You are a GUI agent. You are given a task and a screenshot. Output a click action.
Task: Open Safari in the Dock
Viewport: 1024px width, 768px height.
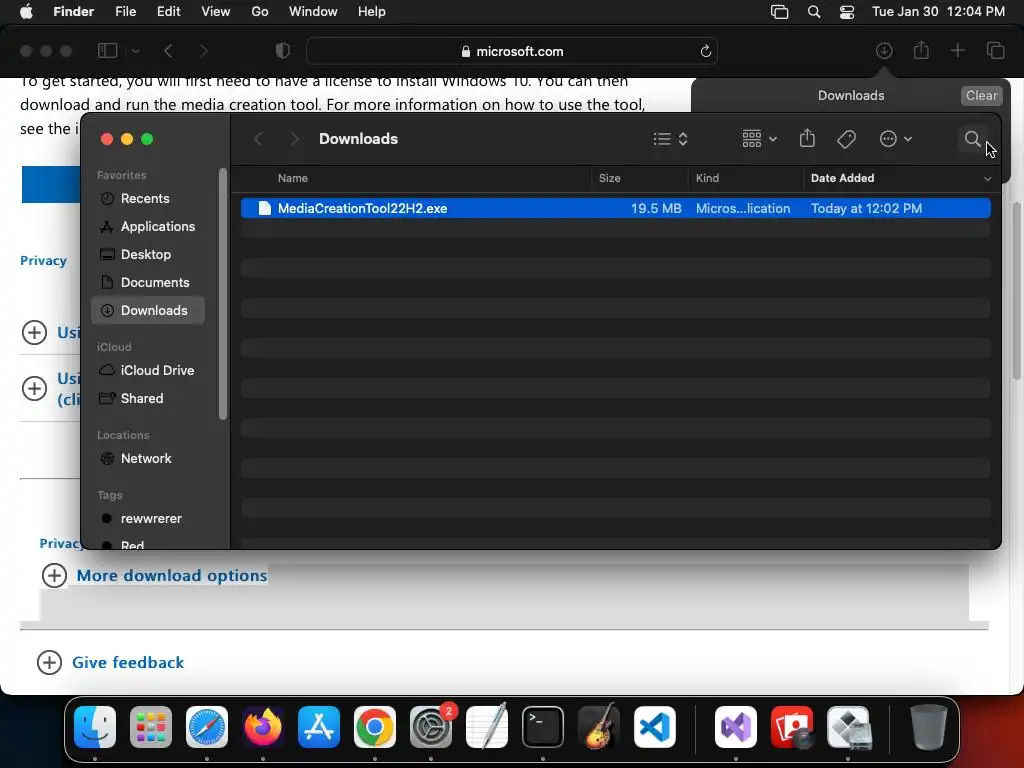click(207, 726)
